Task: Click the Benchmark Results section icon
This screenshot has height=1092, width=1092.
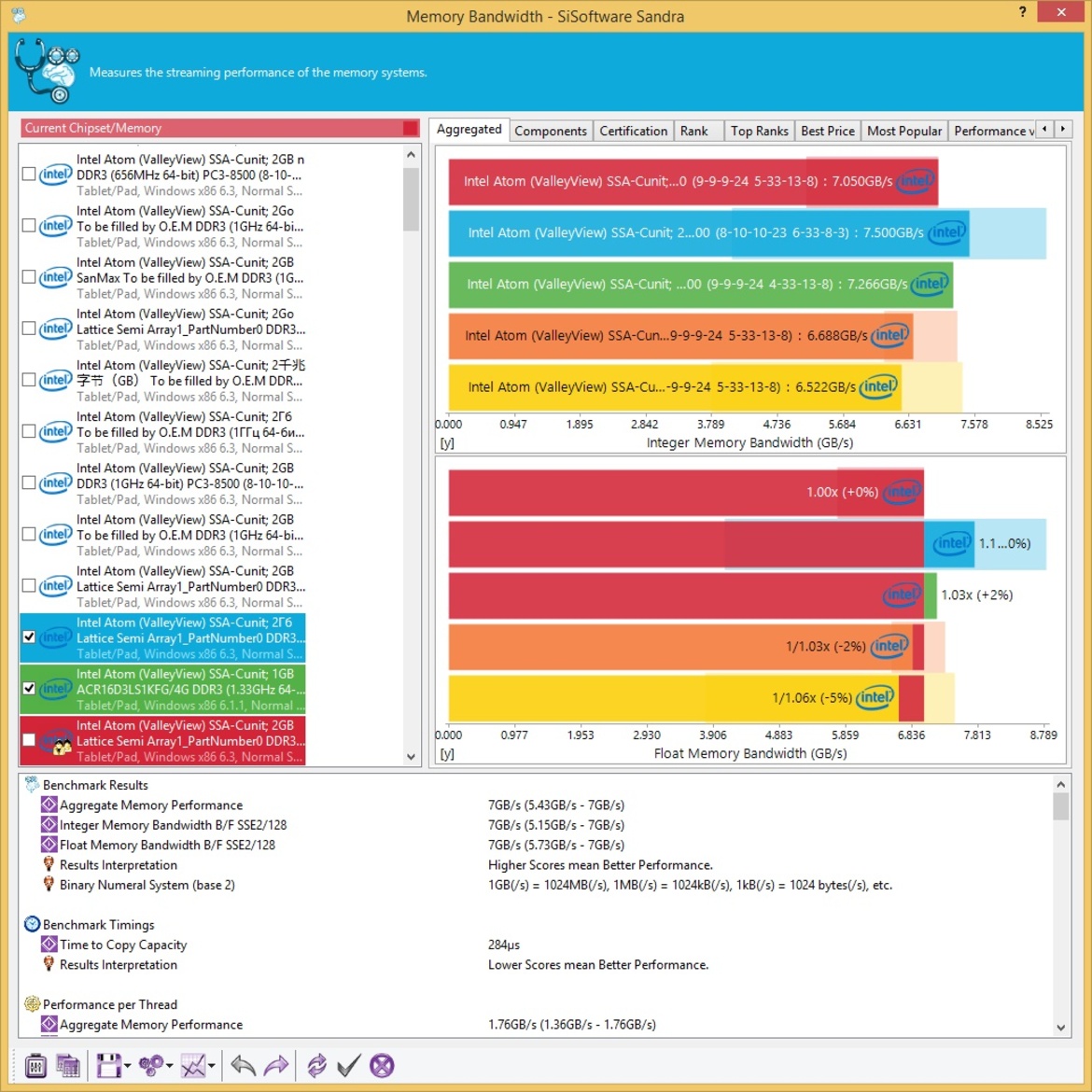Action: [32, 784]
